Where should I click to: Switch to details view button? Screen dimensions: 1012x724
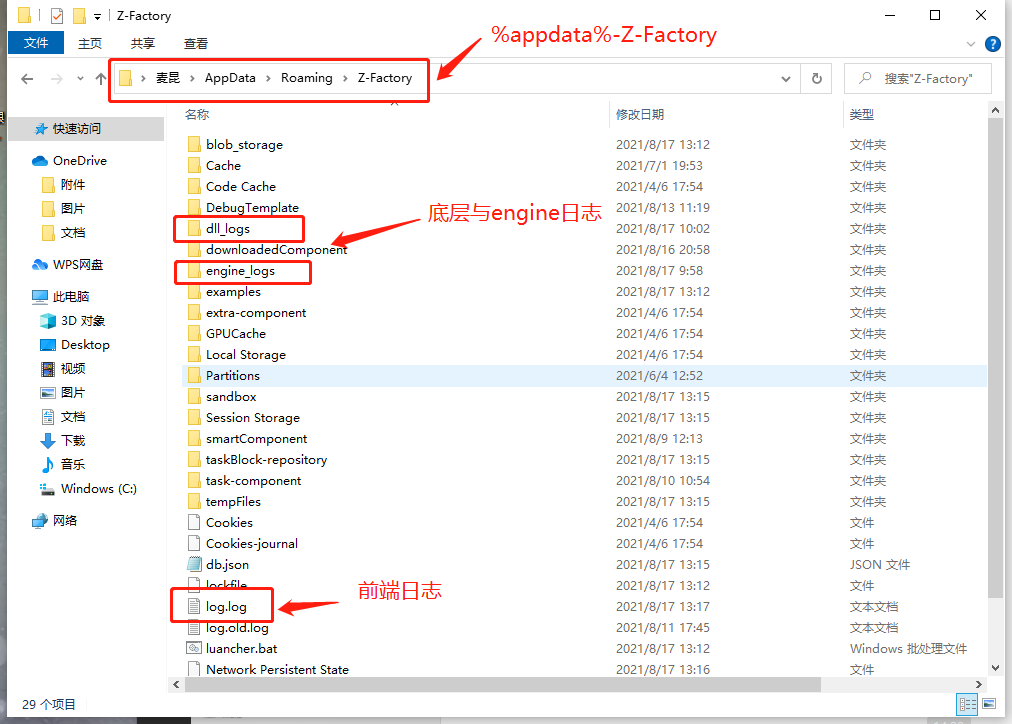coord(966,704)
